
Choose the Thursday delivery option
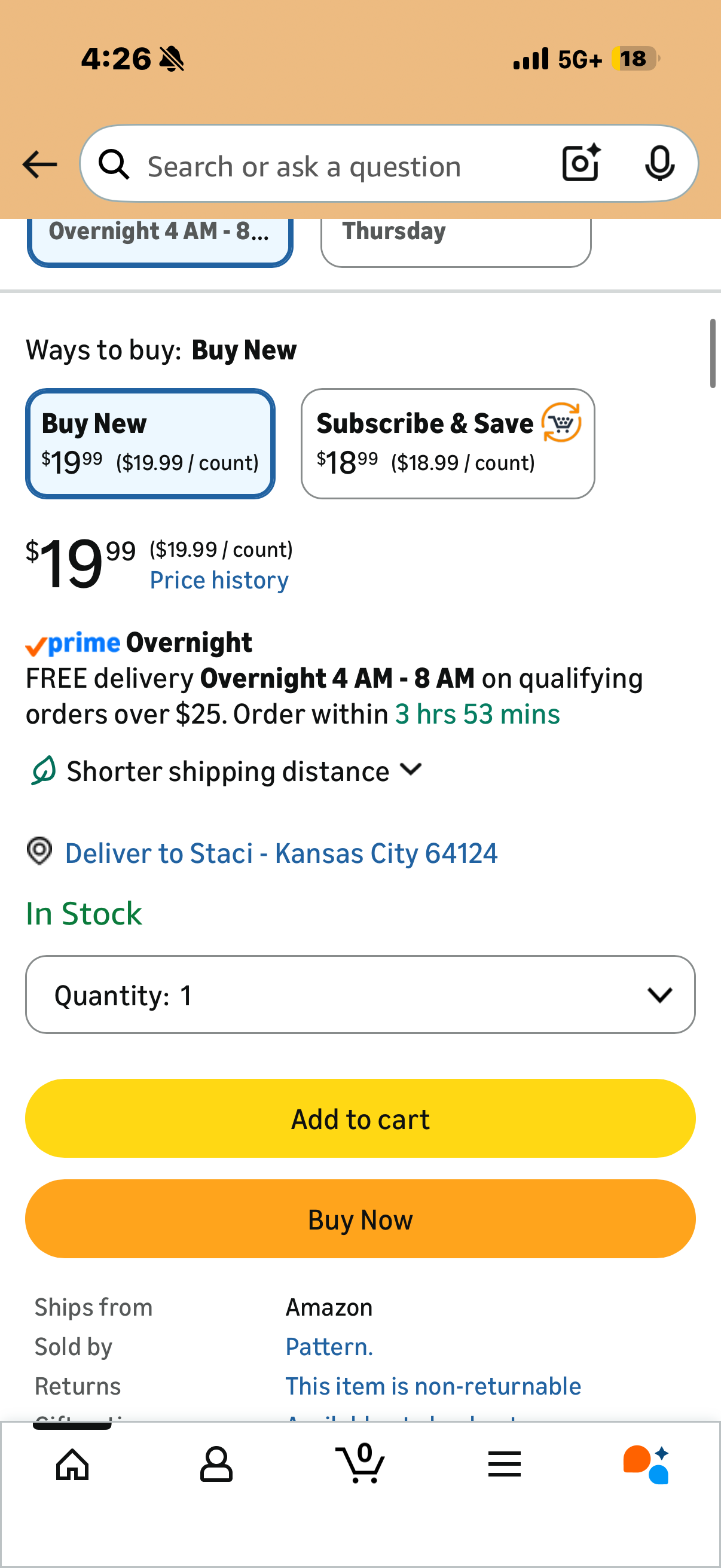pos(455,237)
